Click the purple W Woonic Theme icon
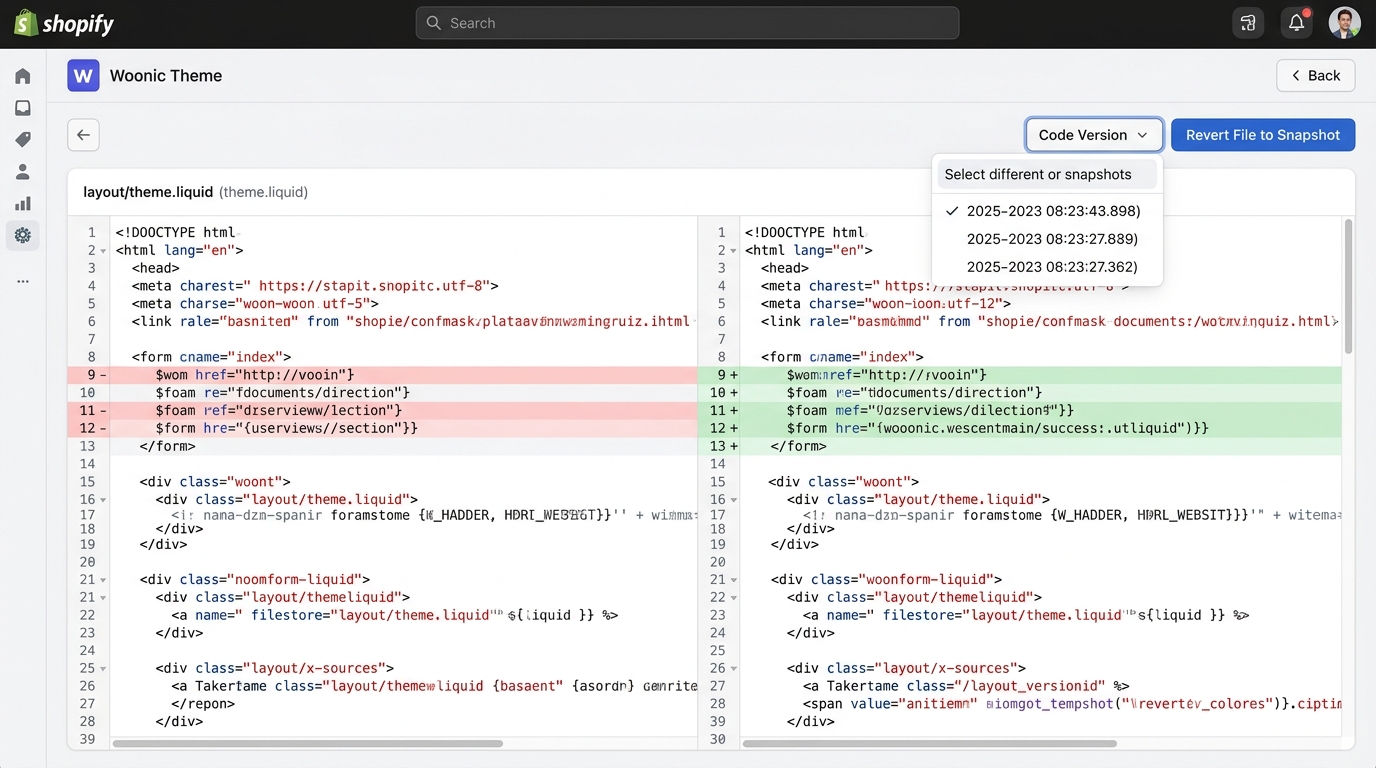This screenshot has width=1376, height=768. [x=83, y=75]
